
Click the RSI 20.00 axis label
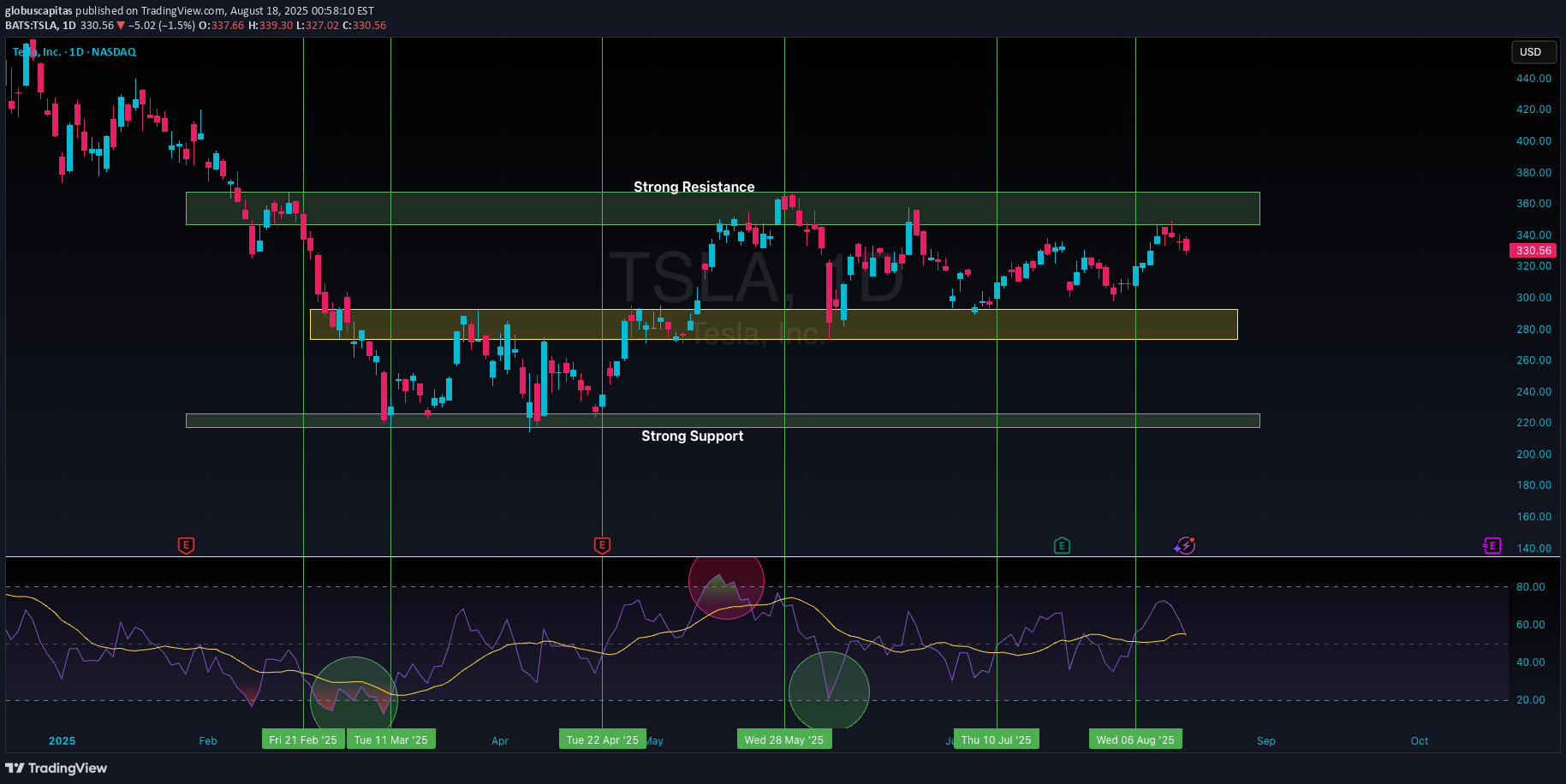(1531, 700)
